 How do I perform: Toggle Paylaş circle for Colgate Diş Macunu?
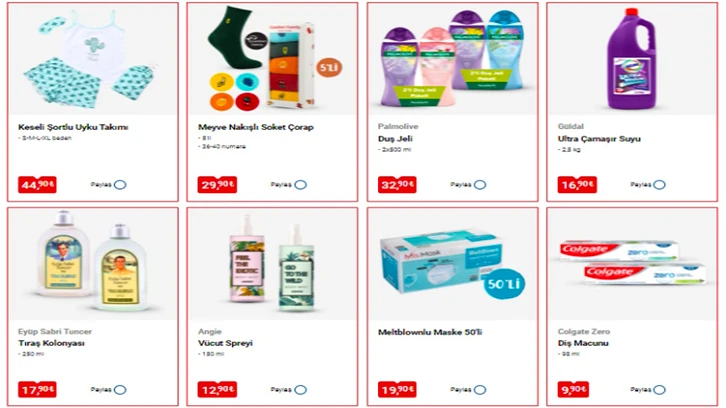(x=660, y=390)
